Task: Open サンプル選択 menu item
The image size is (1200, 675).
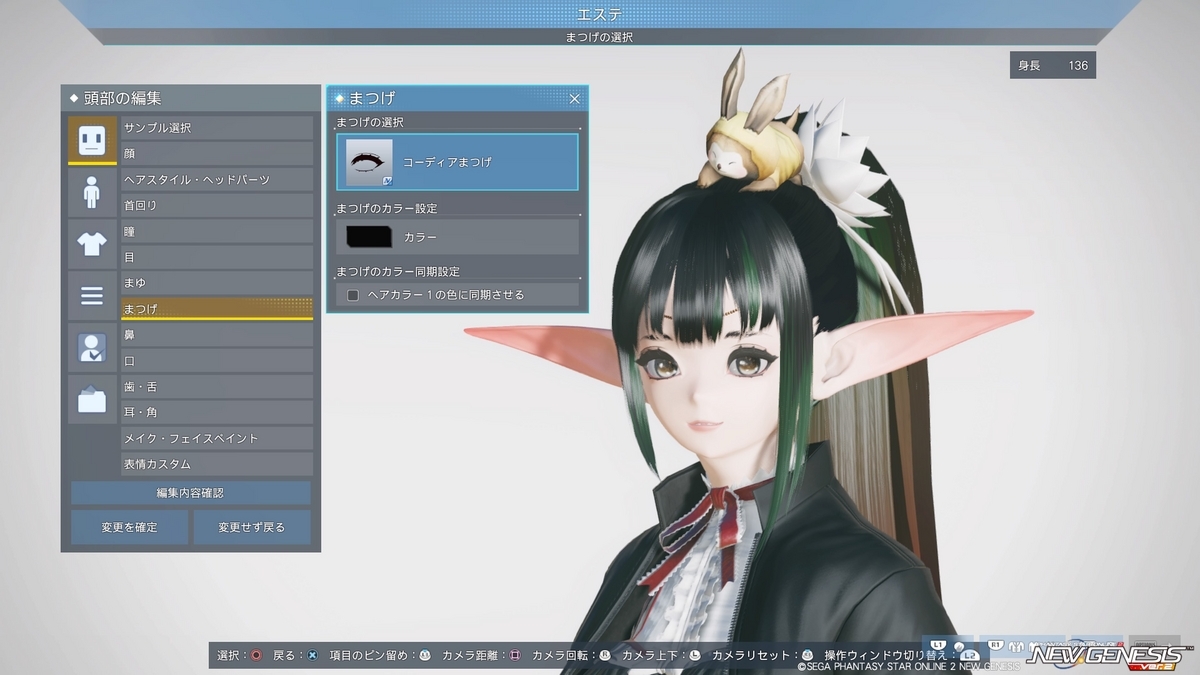Action: coord(217,128)
